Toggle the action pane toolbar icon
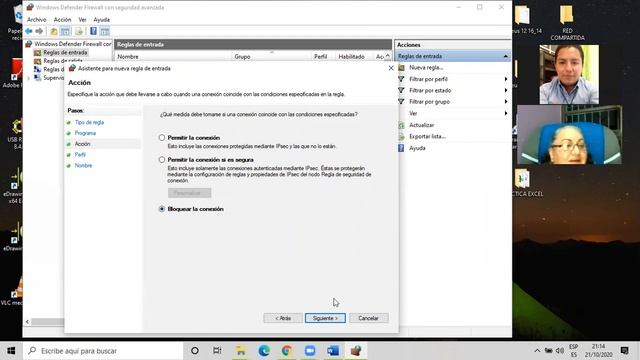This screenshot has height=360, width=640. click(105, 31)
